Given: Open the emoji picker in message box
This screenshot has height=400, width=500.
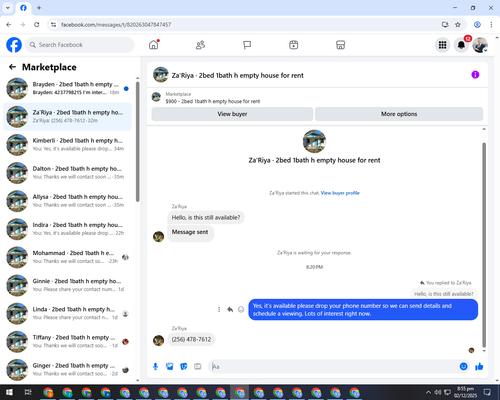Looking at the screenshot, I should pyautogui.click(x=463, y=367).
